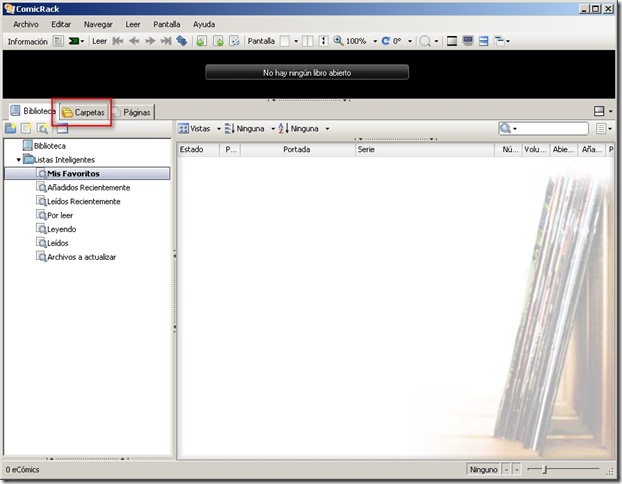Switch to the Páginas tab
The image size is (622, 484).
[133, 112]
